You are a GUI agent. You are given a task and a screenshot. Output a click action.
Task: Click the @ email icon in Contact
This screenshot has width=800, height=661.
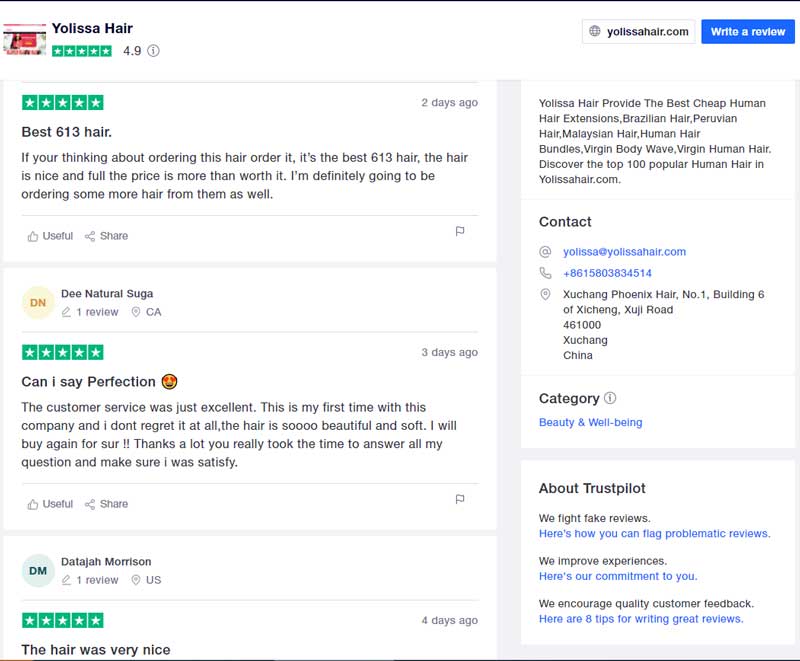coord(545,252)
